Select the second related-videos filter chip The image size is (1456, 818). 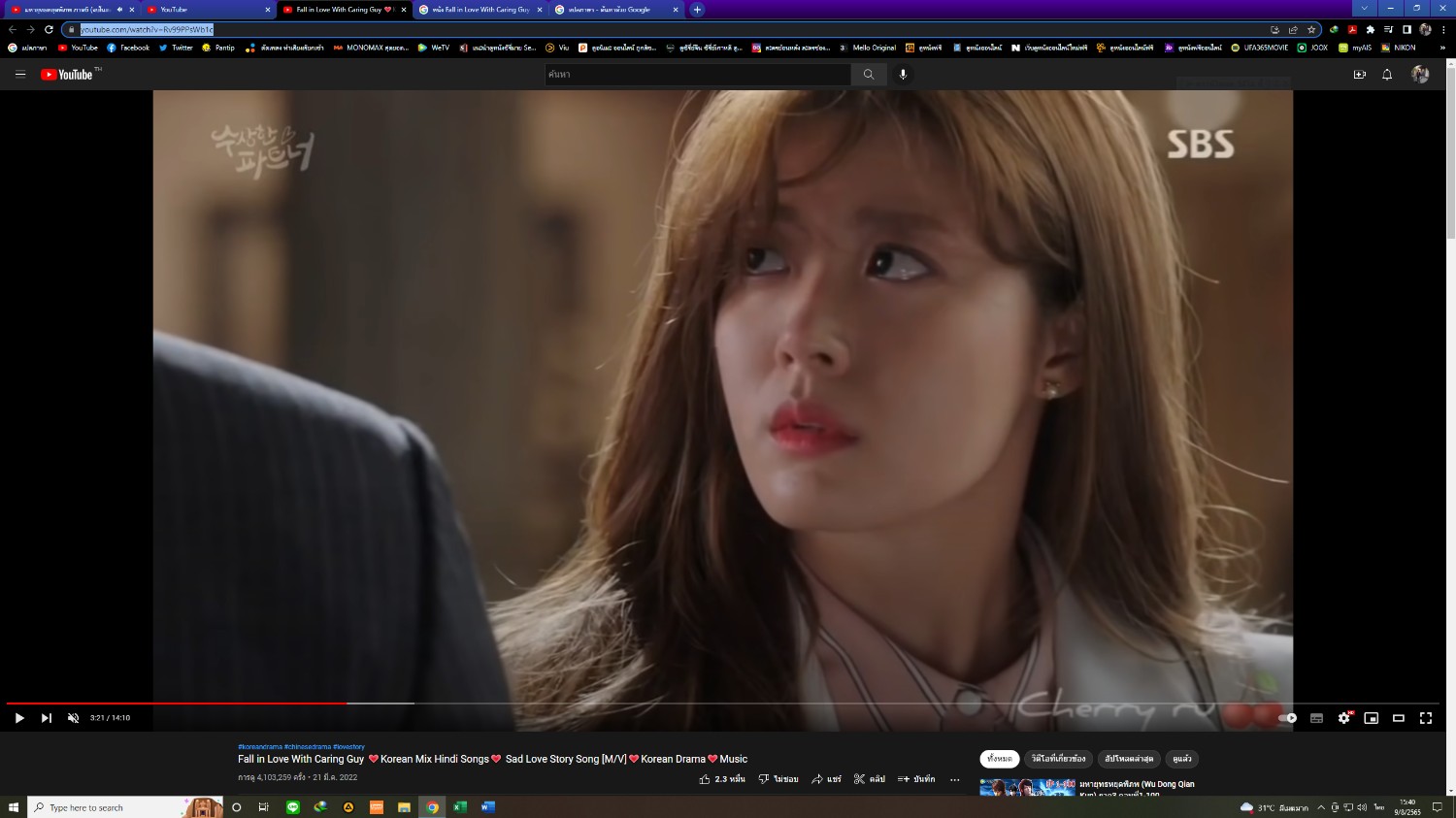1058,759
